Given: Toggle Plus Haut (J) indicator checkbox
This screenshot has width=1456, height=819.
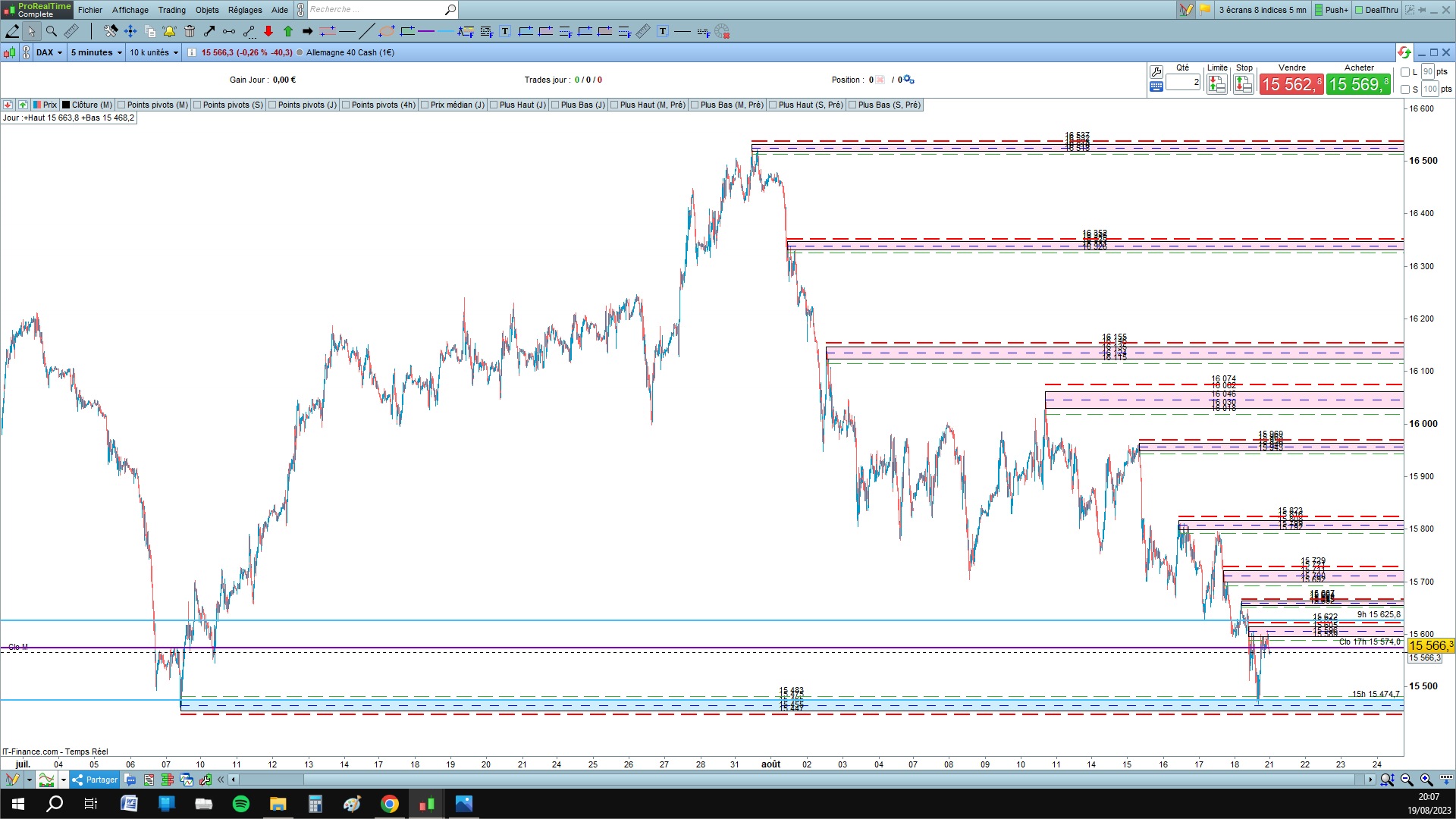Looking at the screenshot, I should [494, 105].
